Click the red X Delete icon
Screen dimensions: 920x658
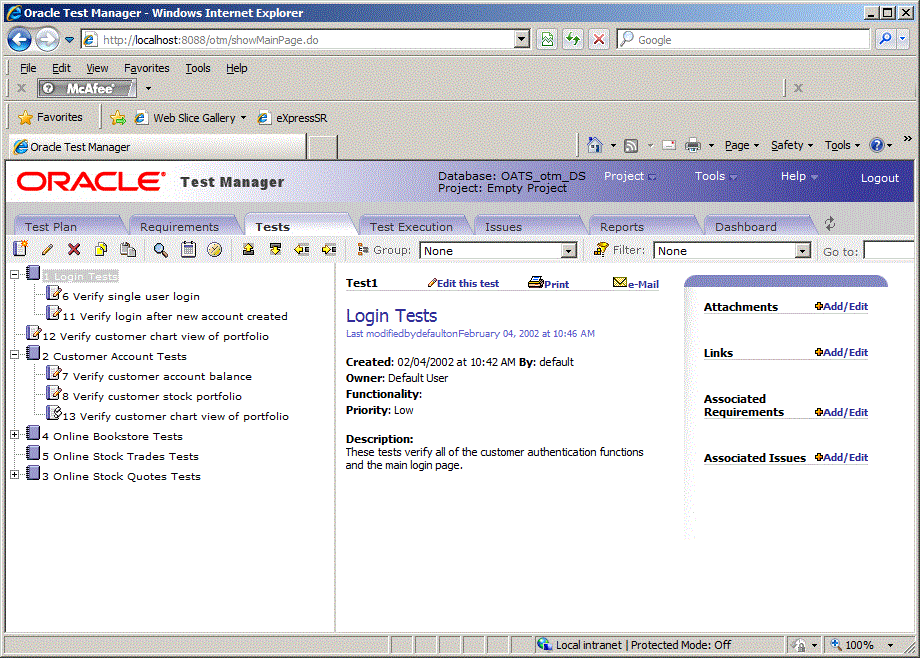coord(74,249)
